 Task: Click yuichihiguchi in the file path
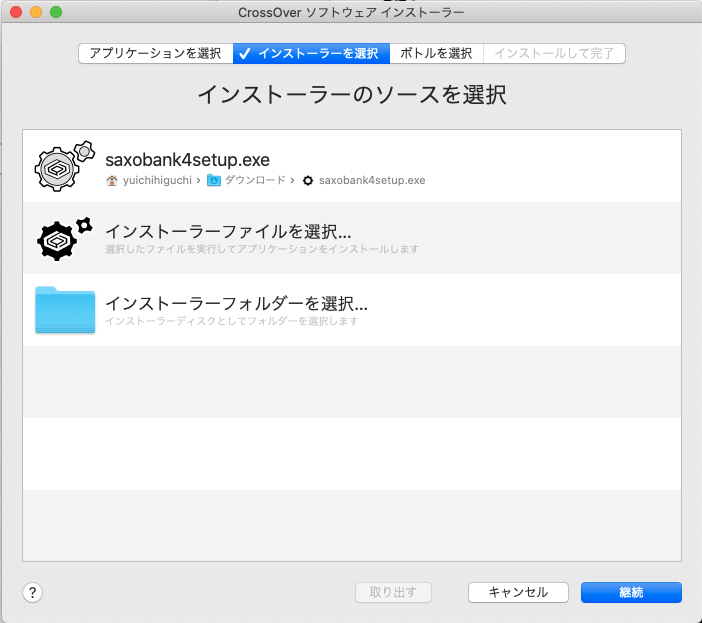click(157, 180)
